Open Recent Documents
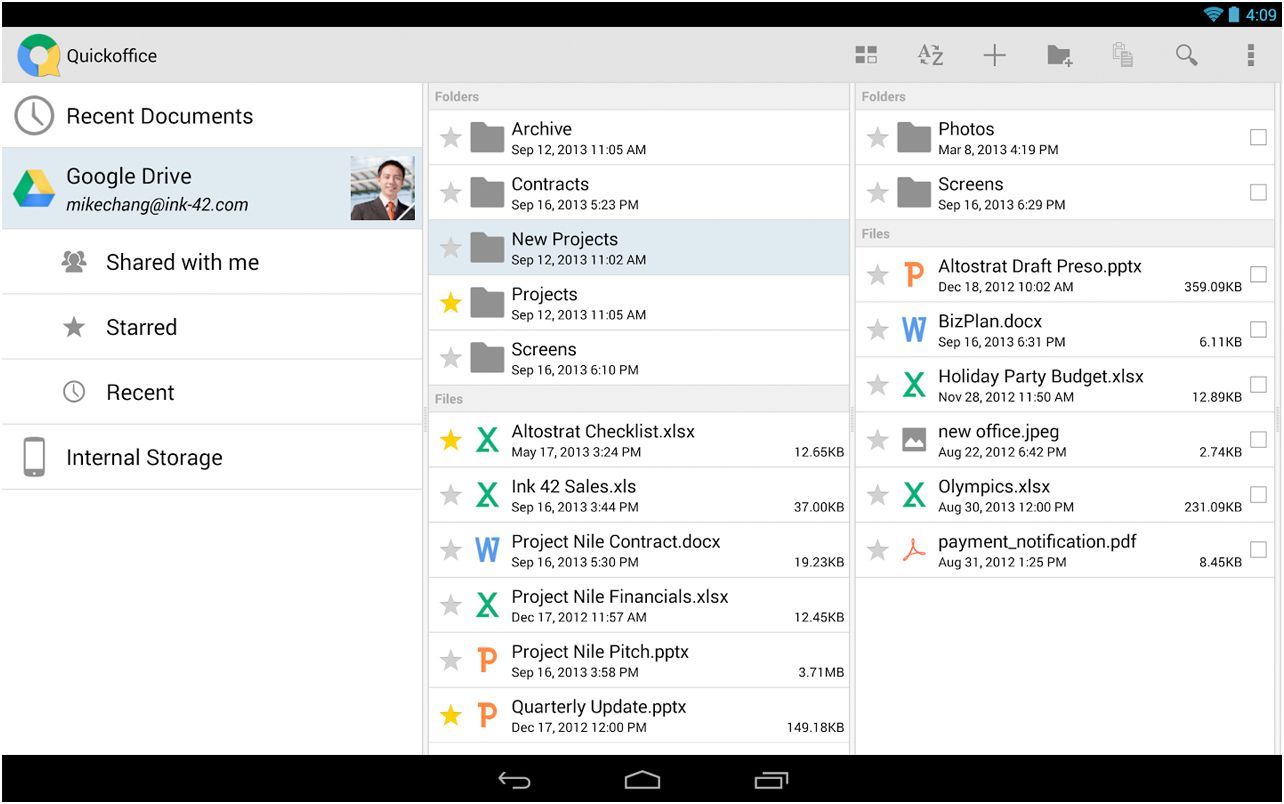Screen dimensions: 1284x804 159,116
